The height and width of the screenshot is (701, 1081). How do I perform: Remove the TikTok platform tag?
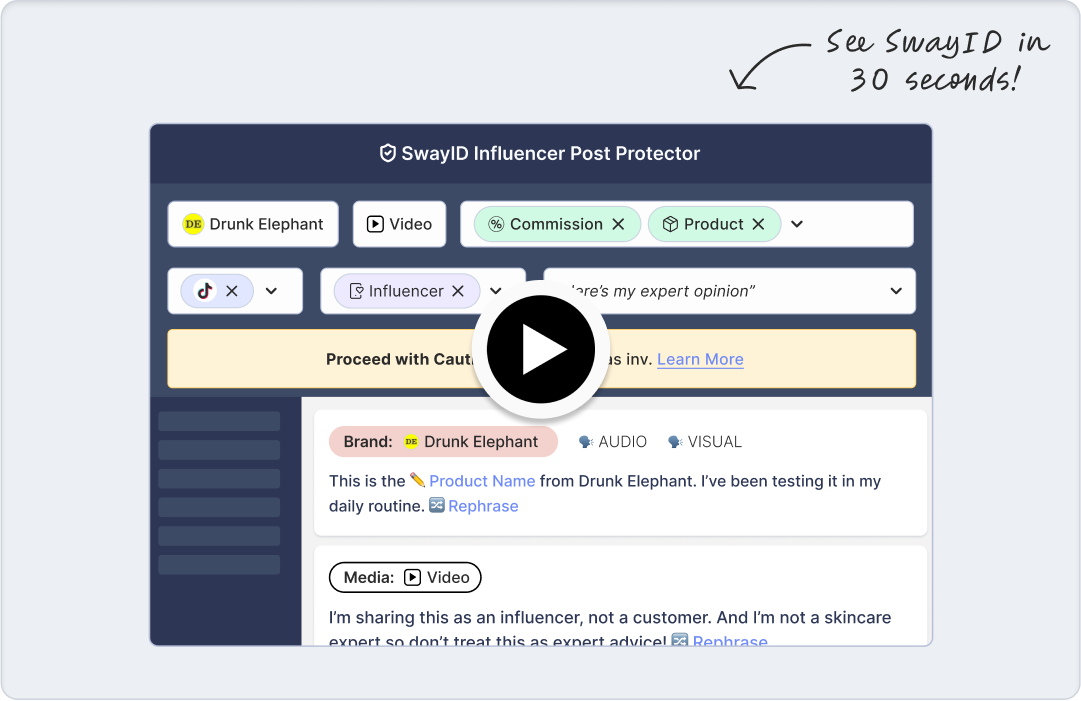point(232,291)
